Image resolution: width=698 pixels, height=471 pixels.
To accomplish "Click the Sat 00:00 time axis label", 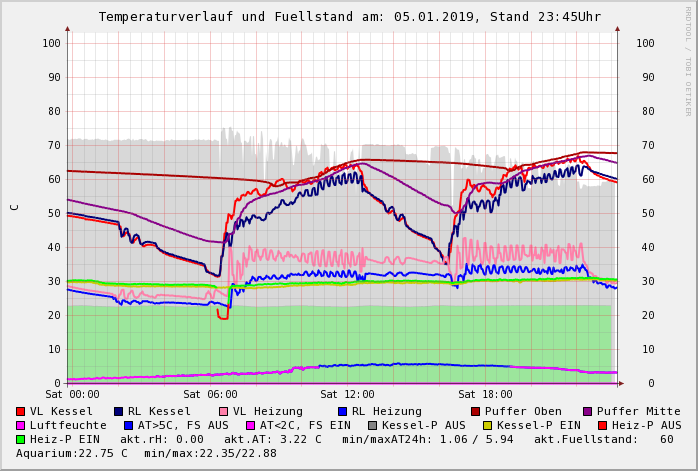I will pos(72,395).
